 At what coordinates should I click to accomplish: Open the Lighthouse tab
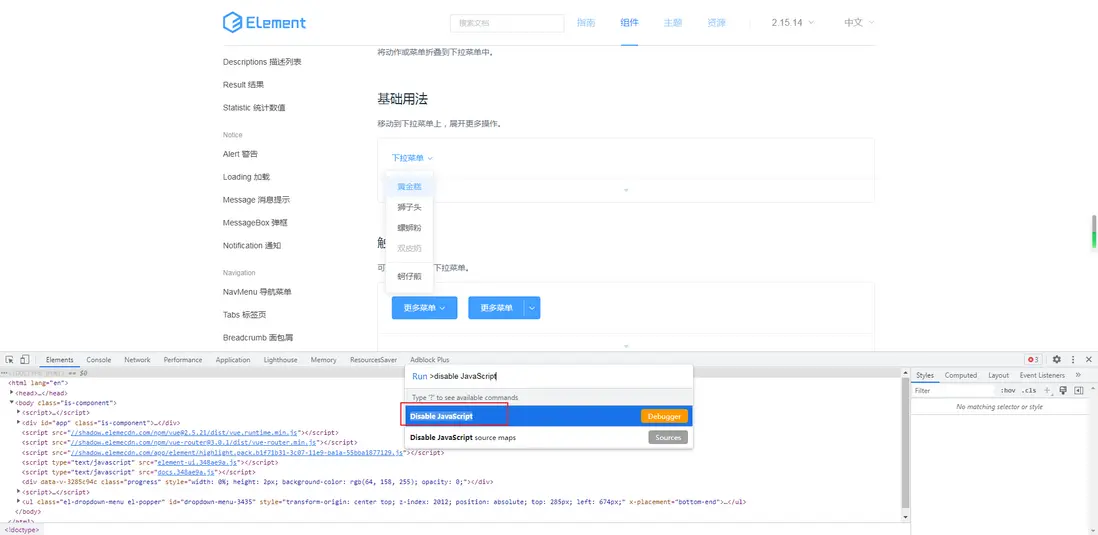(280, 360)
